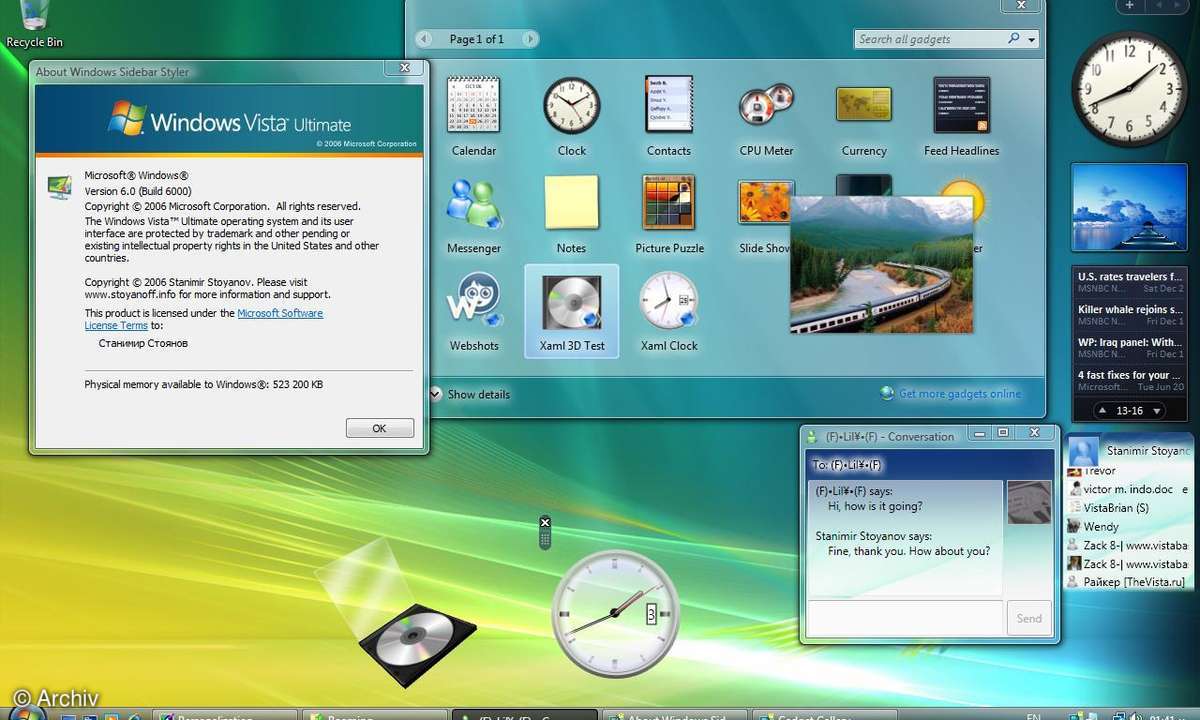Open the Recycle Bin on desktop
The width and height of the screenshot is (1200, 720).
click(x=34, y=18)
